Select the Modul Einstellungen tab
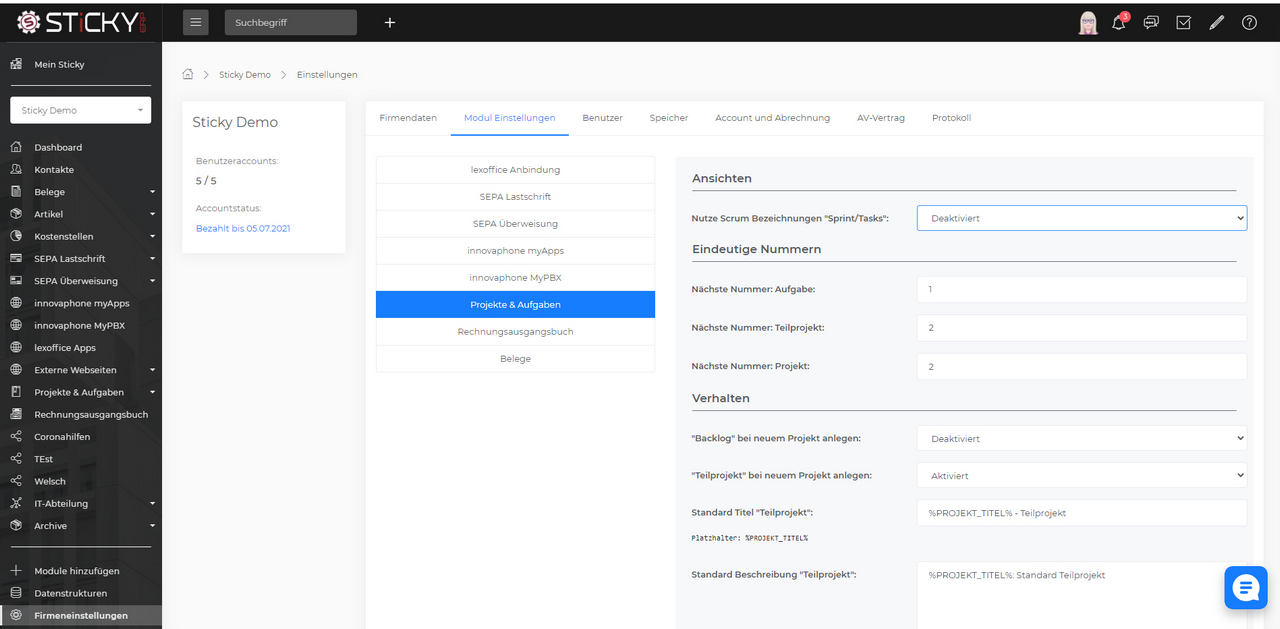 click(509, 117)
